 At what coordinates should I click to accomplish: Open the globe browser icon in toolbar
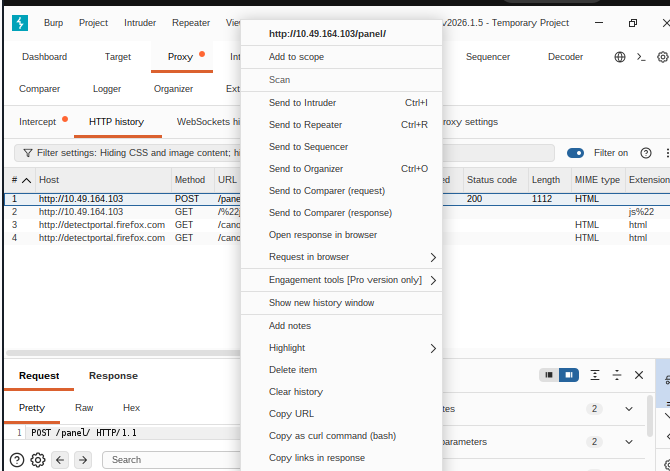point(620,57)
